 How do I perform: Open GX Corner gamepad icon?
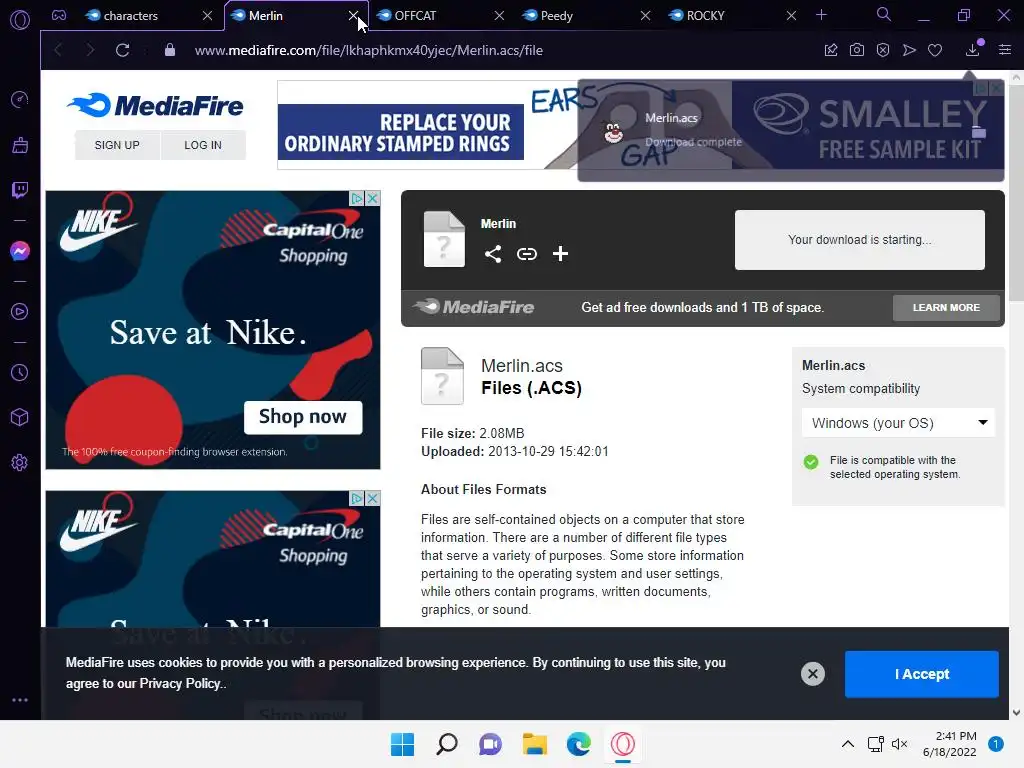[x=59, y=15]
